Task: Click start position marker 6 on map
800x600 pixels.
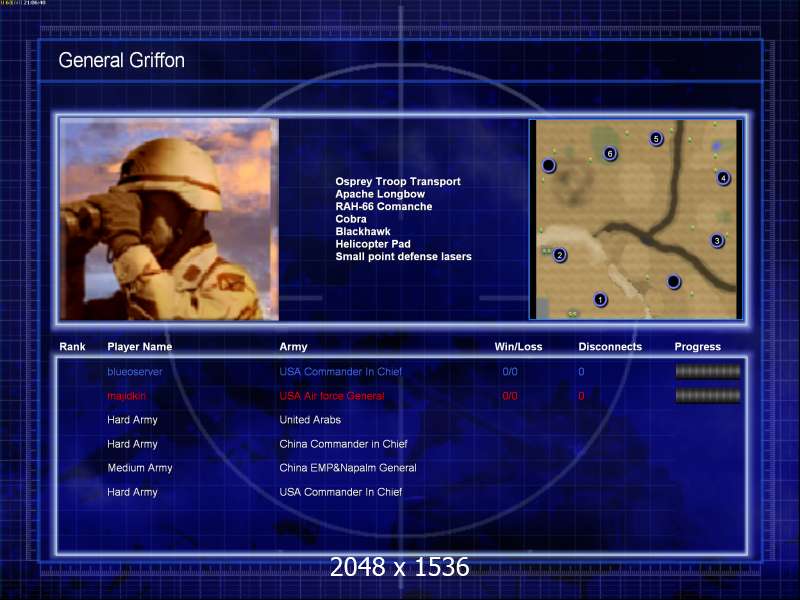Action: point(609,154)
